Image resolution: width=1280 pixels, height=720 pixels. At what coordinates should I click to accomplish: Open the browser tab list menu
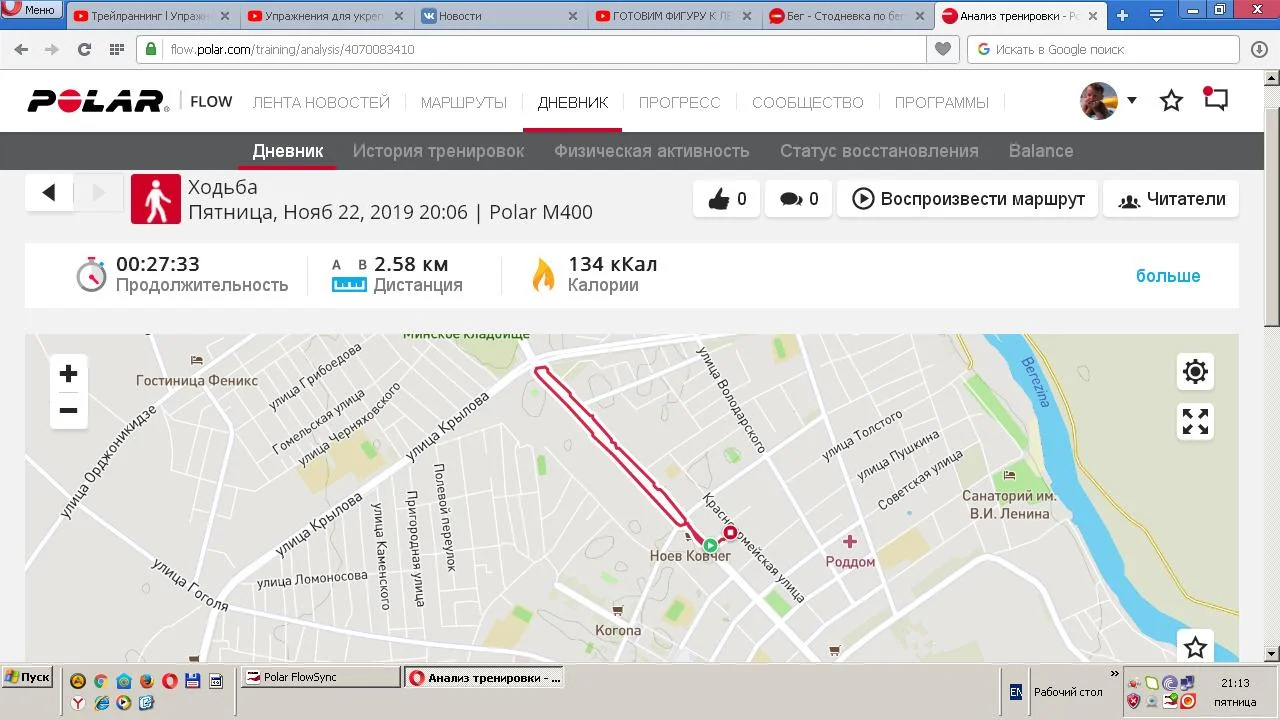1157,15
